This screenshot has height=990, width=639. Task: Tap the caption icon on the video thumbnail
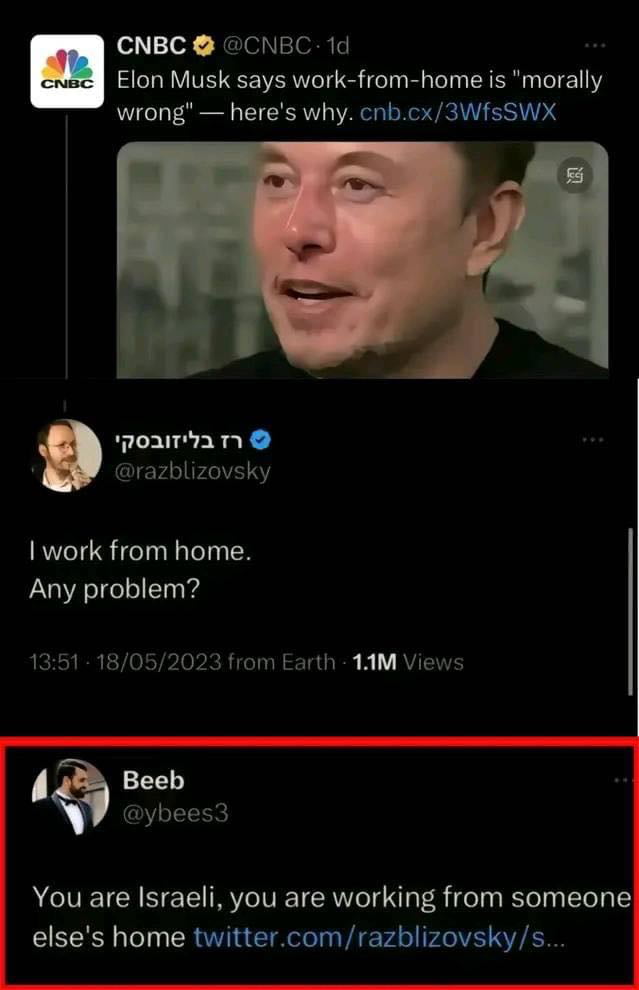click(574, 175)
